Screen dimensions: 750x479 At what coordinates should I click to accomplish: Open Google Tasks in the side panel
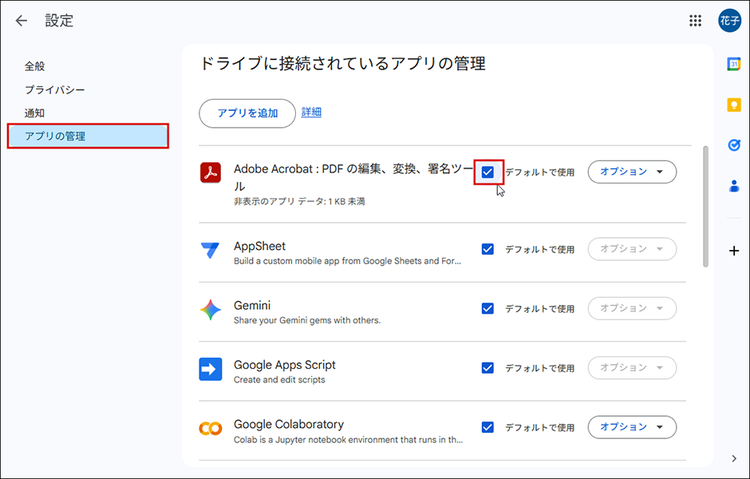coord(733,145)
